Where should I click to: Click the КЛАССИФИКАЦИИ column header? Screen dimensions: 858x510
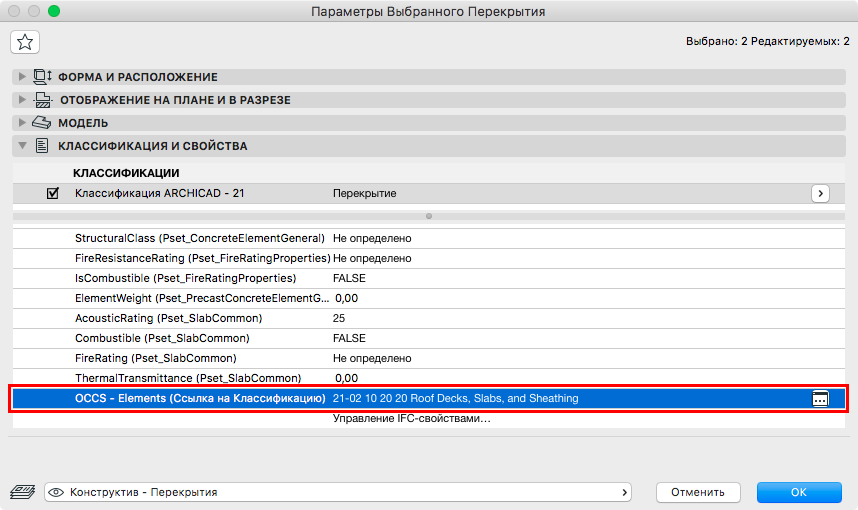(126, 173)
